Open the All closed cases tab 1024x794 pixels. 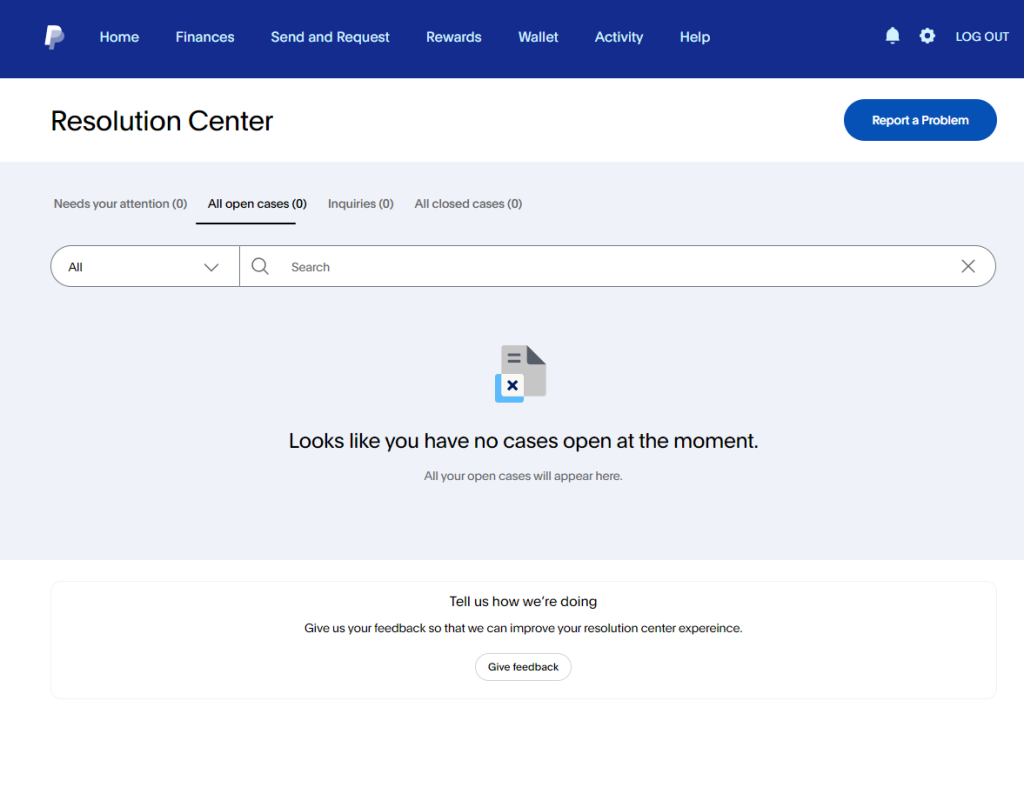[x=468, y=203]
